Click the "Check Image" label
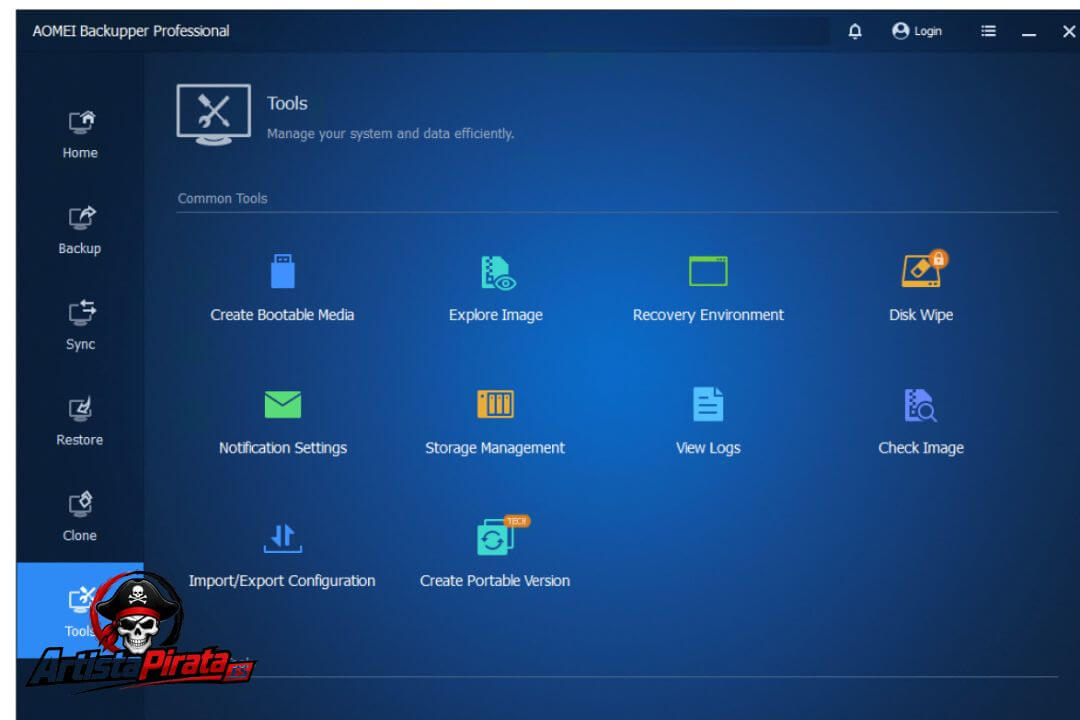The width and height of the screenshot is (1080, 720). click(x=921, y=448)
